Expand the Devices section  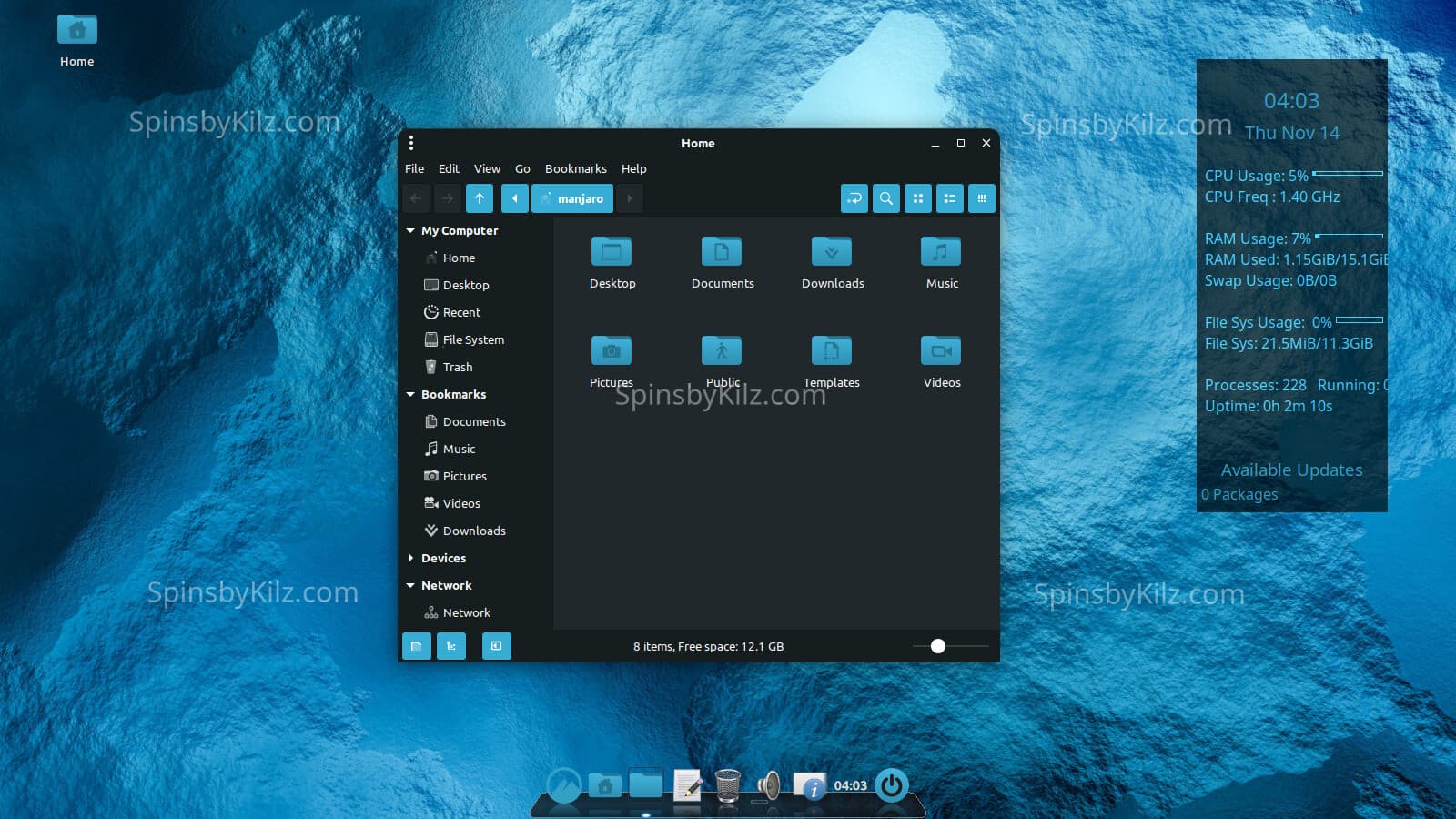(410, 558)
